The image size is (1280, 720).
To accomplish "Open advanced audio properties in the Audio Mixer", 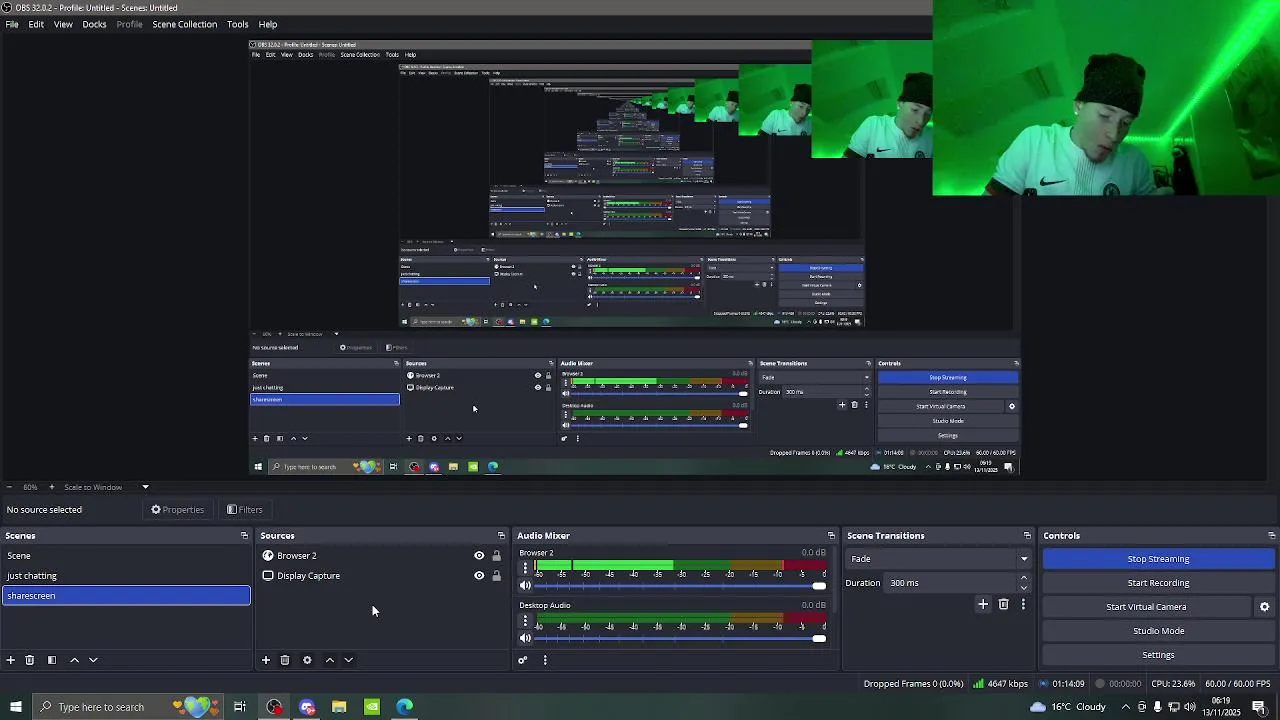I will [x=522, y=660].
